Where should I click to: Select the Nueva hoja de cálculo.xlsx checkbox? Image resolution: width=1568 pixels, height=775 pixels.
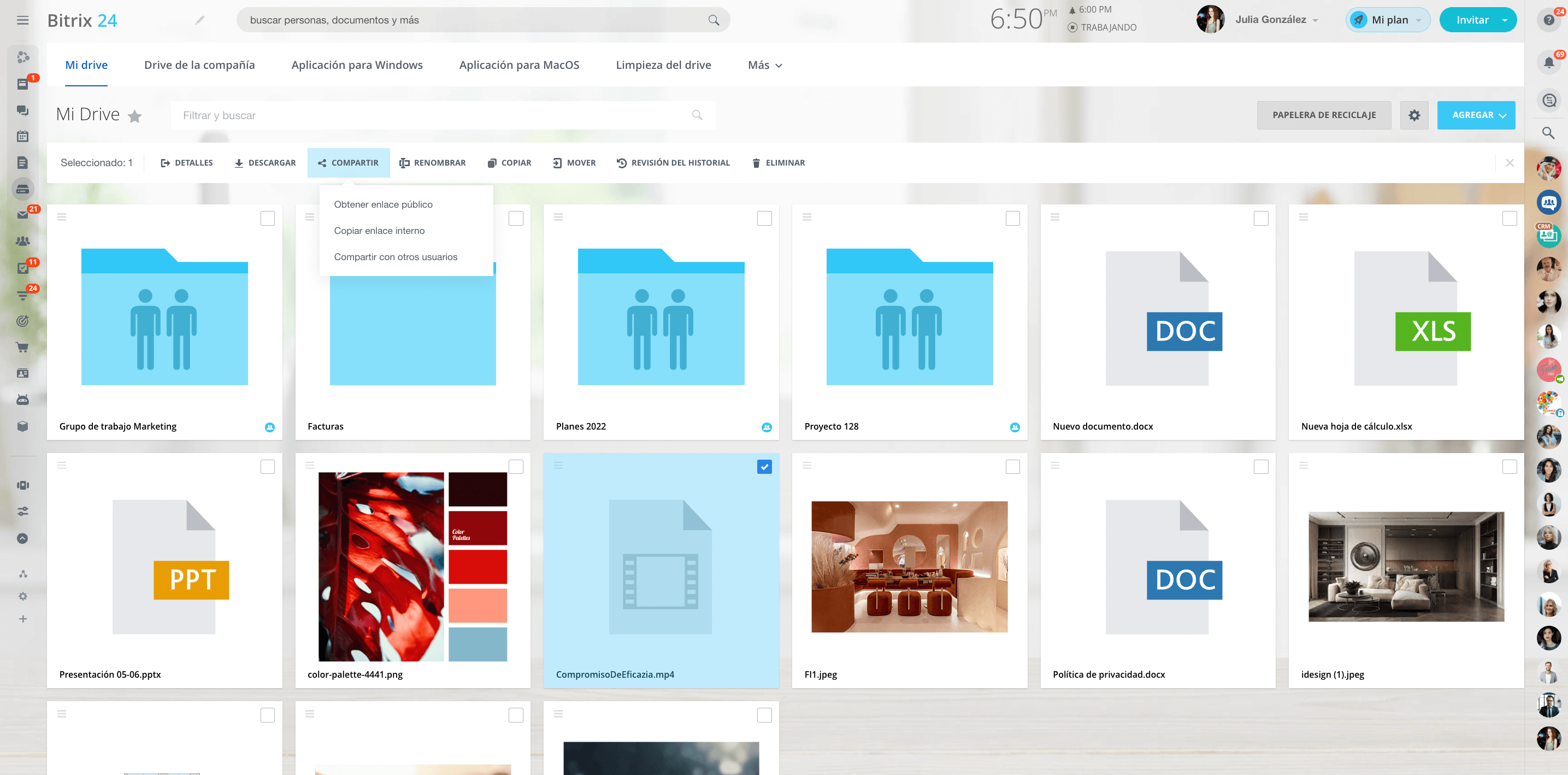(x=1510, y=218)
